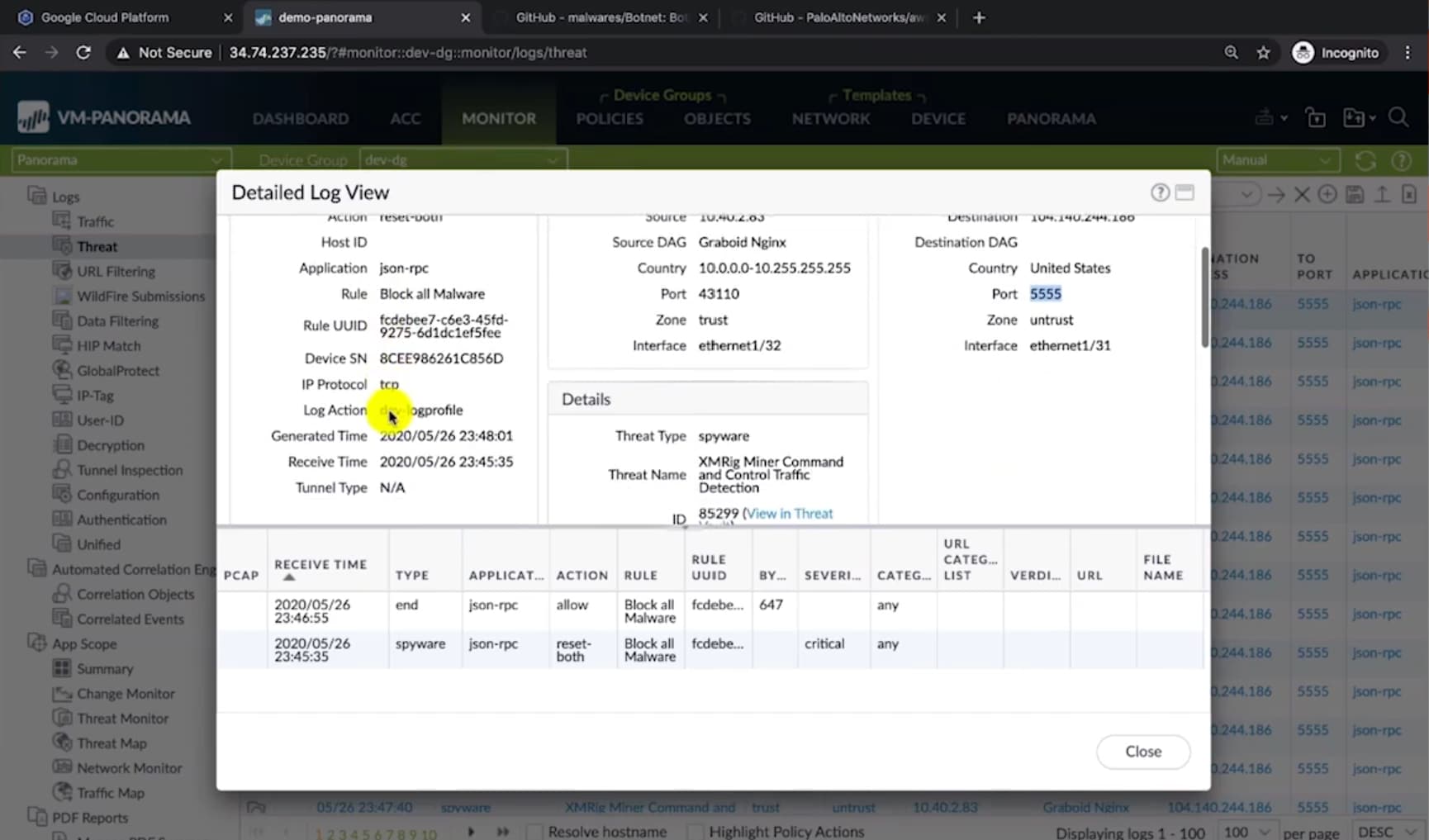Select the end allow log row

pyautogui.click(x=710, y=611)
